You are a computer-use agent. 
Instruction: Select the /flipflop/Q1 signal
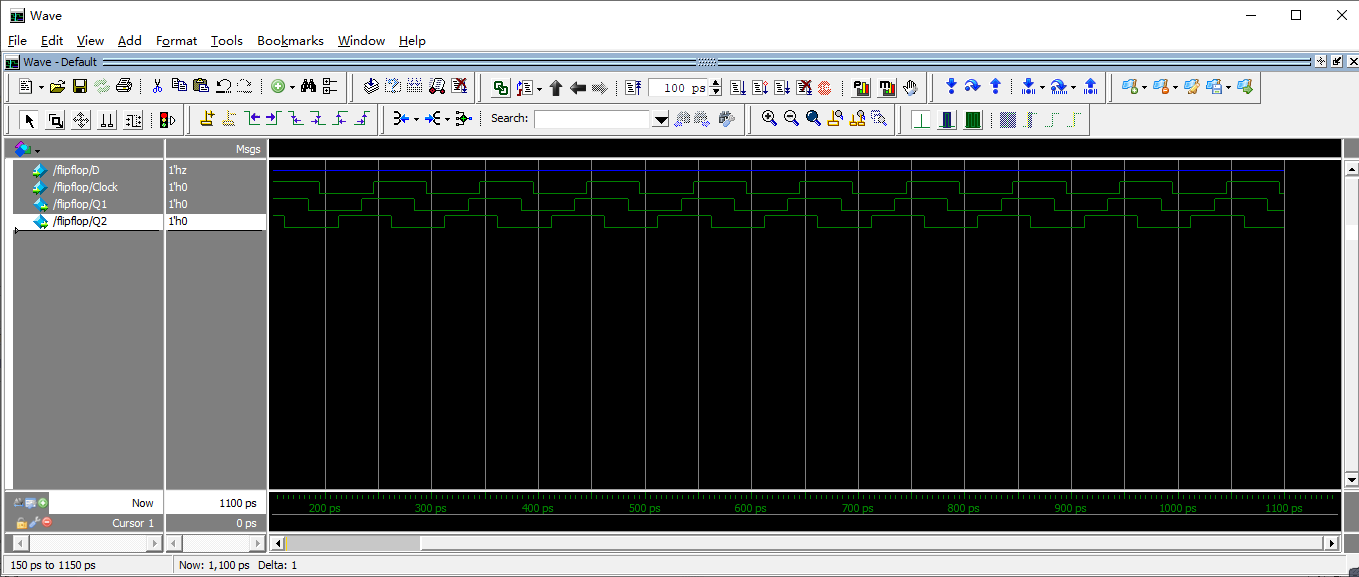[x=80, y=204]
